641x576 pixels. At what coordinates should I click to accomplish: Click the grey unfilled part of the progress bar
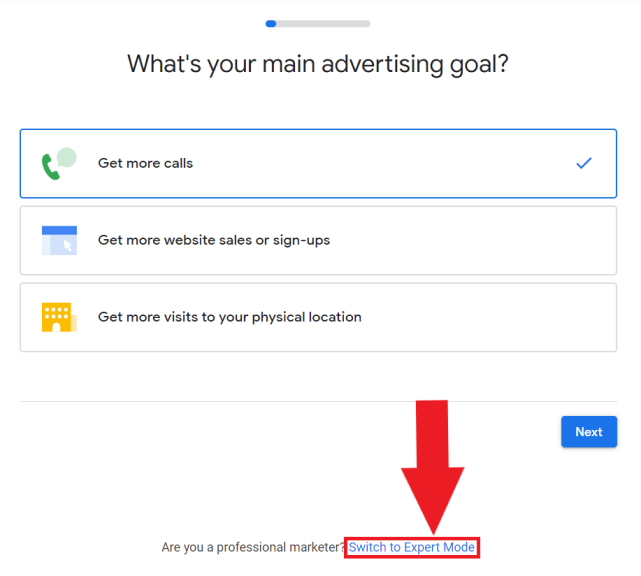click(x=323, y=24)
